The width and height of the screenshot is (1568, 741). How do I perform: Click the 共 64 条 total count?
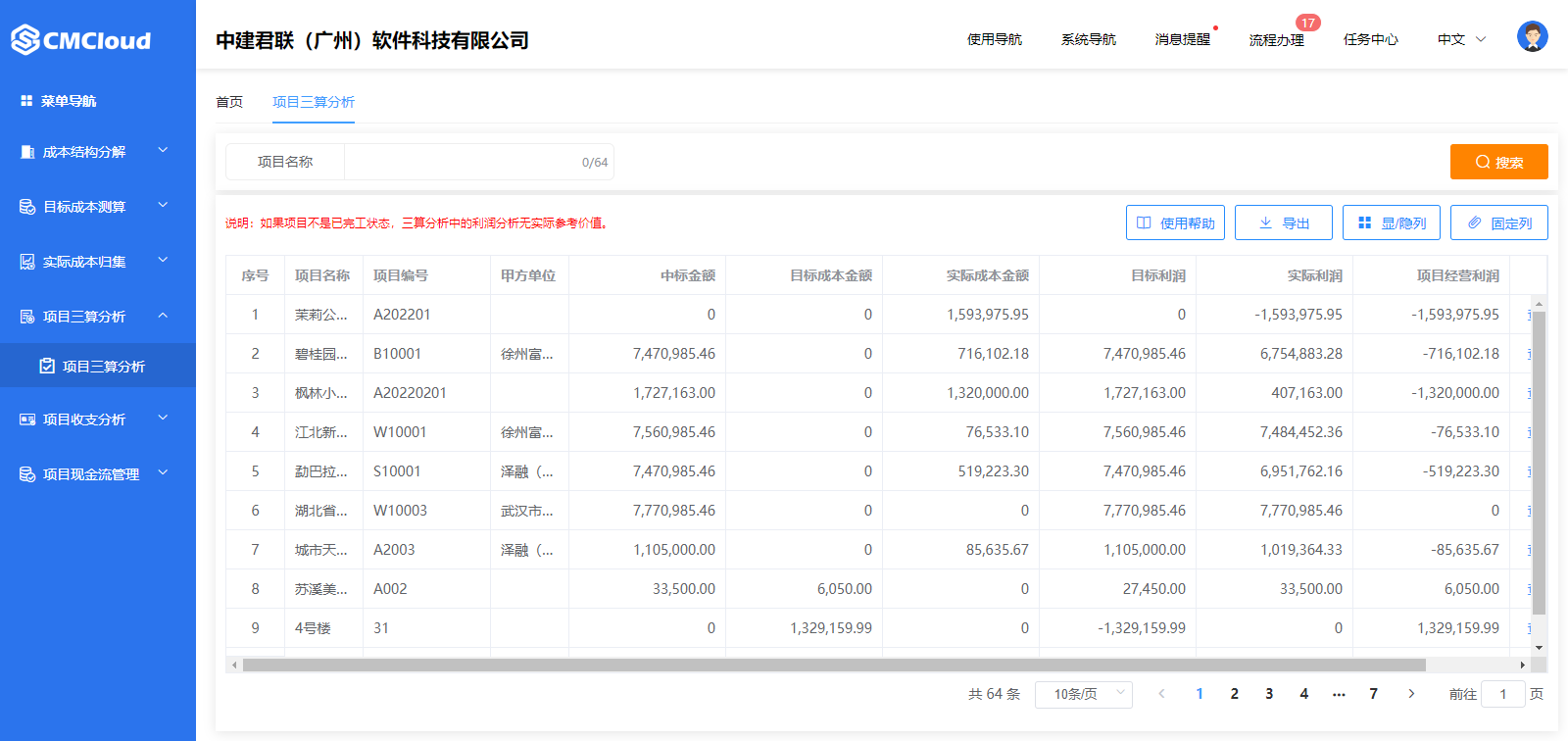[x=994, y=694]
